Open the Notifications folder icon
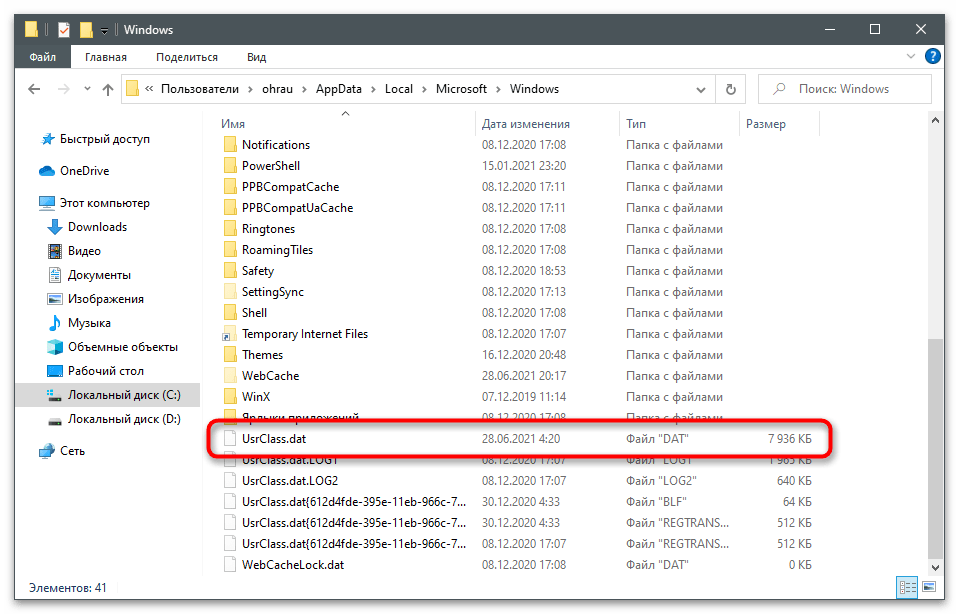The height and width of the screenshot is (614, 959). tap(230, 145)
